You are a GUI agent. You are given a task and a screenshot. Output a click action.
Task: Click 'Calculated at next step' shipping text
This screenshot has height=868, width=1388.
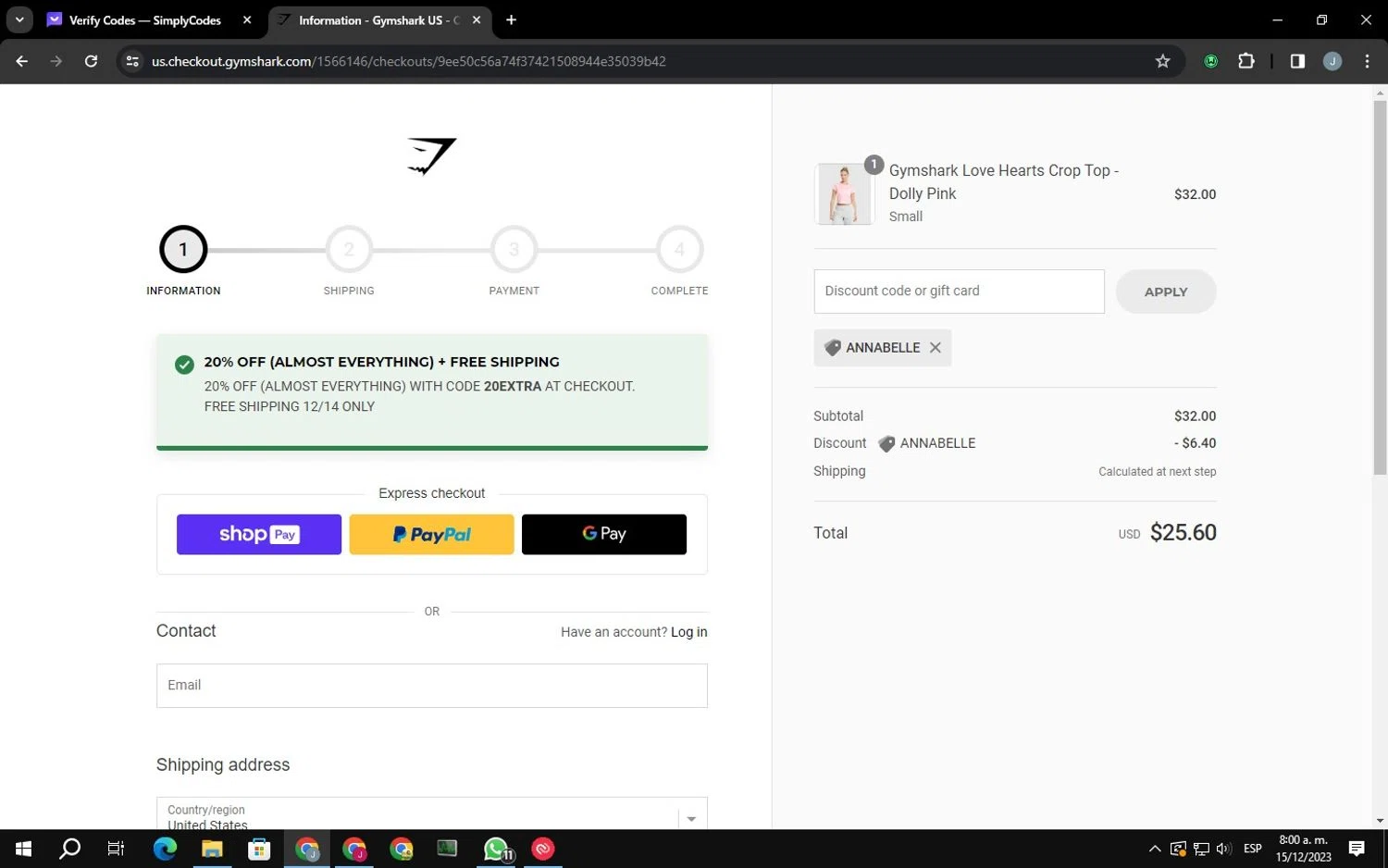[1157, 472]
